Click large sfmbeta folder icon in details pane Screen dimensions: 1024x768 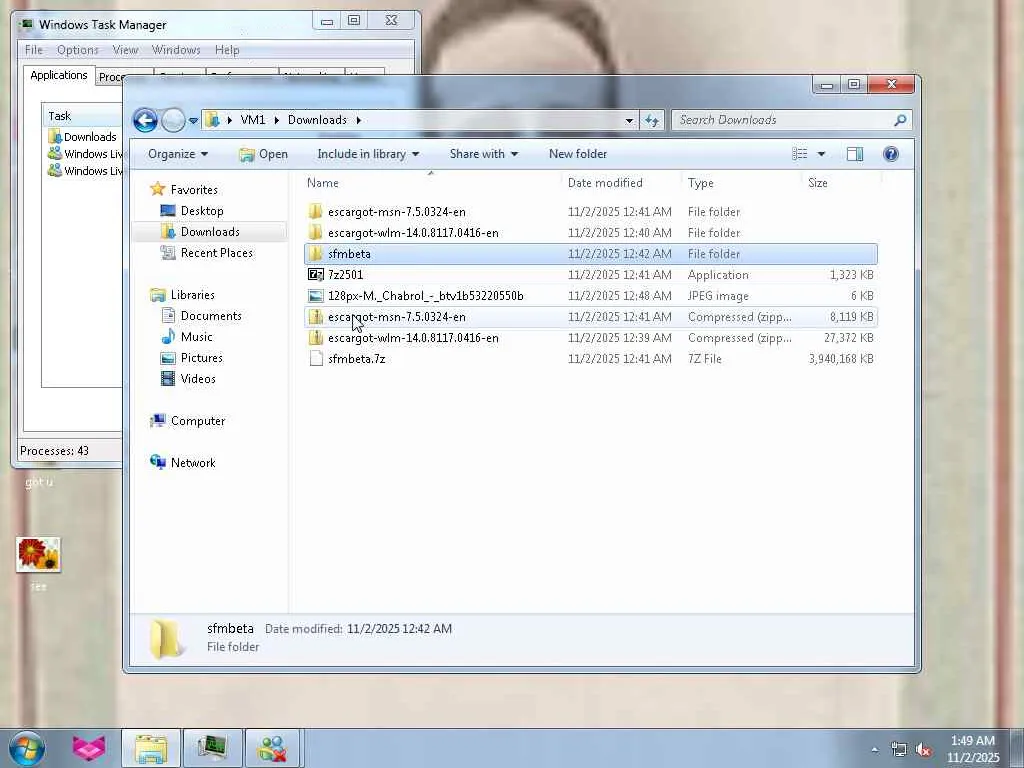(166, 638)
